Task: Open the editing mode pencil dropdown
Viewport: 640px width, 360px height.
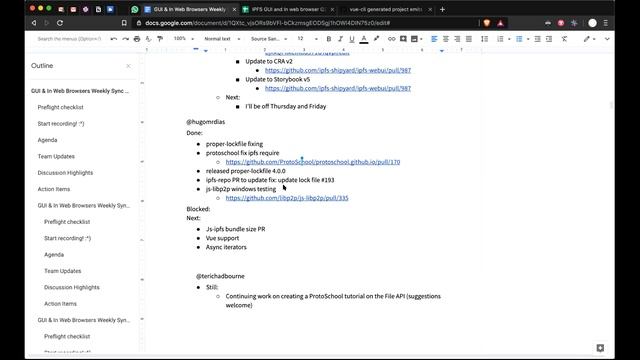Action: [589, 39]
